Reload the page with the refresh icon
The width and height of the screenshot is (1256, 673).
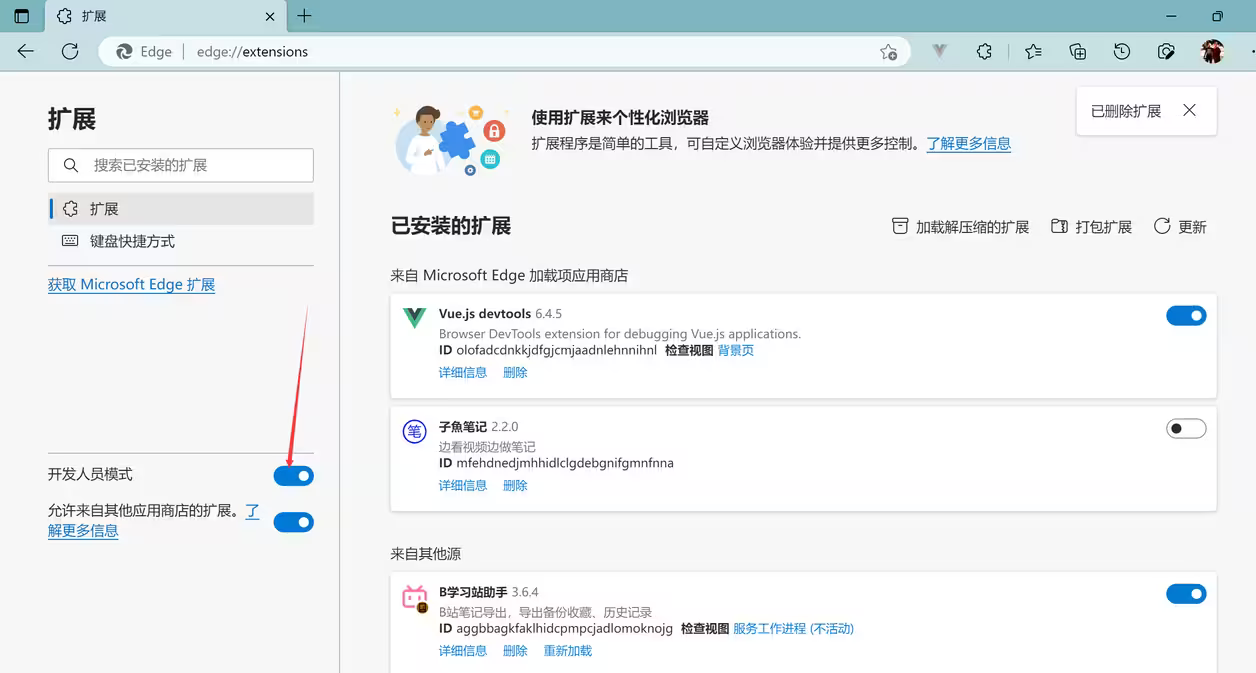[x=70, y=52]
